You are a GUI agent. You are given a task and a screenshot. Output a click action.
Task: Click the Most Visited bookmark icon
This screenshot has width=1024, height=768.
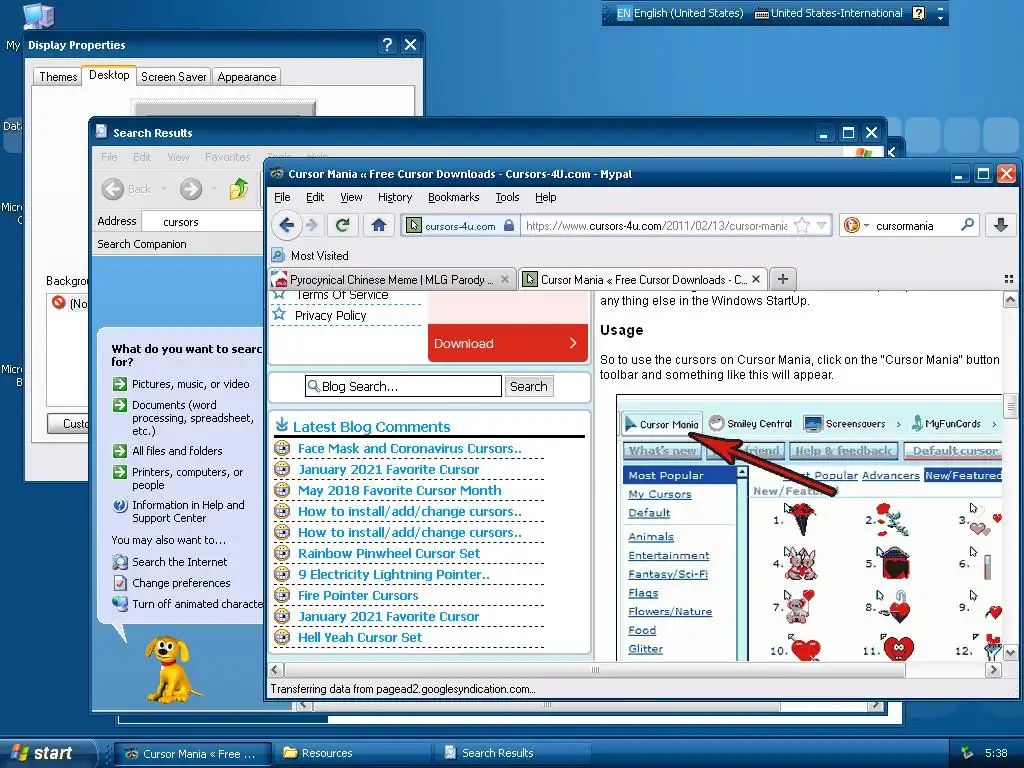(x=278, y=255)
